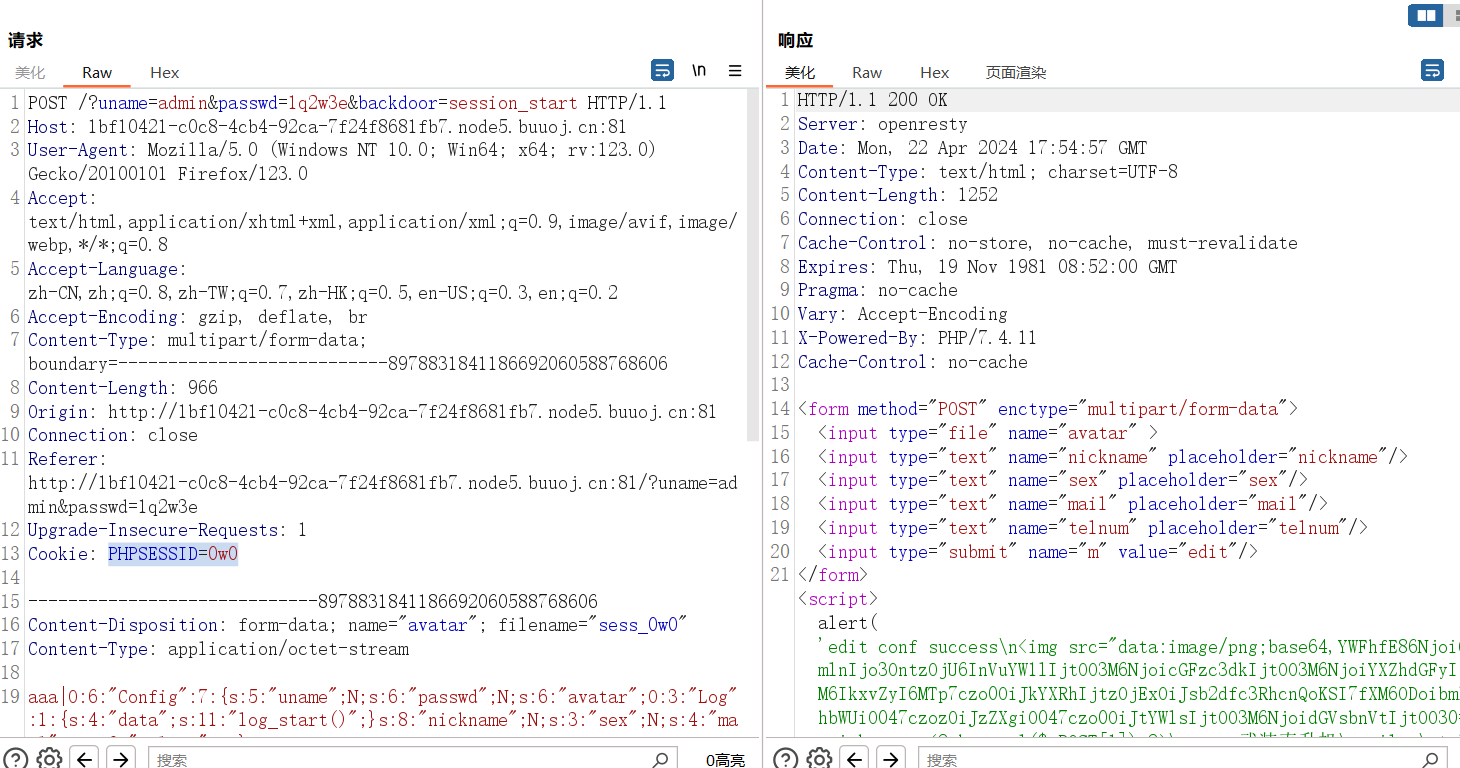Click the <script> tag line in response
The image size is (1460, 768).
coord(837,599)
